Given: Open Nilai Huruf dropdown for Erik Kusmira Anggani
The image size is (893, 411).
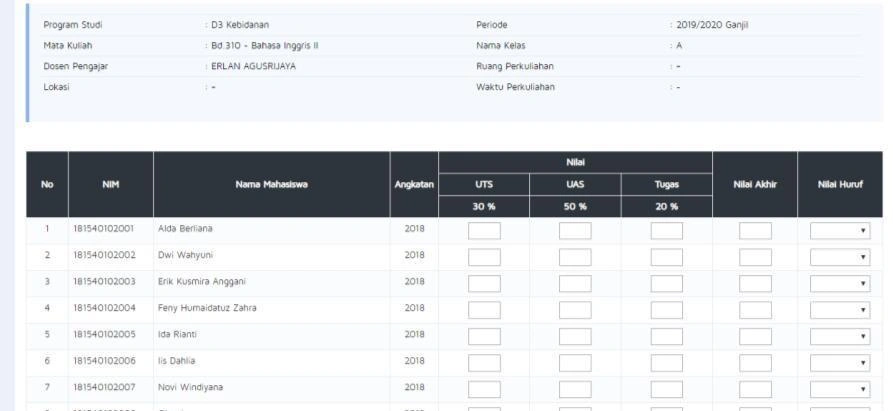Looking at the screenshot, I should pos(840,283).
